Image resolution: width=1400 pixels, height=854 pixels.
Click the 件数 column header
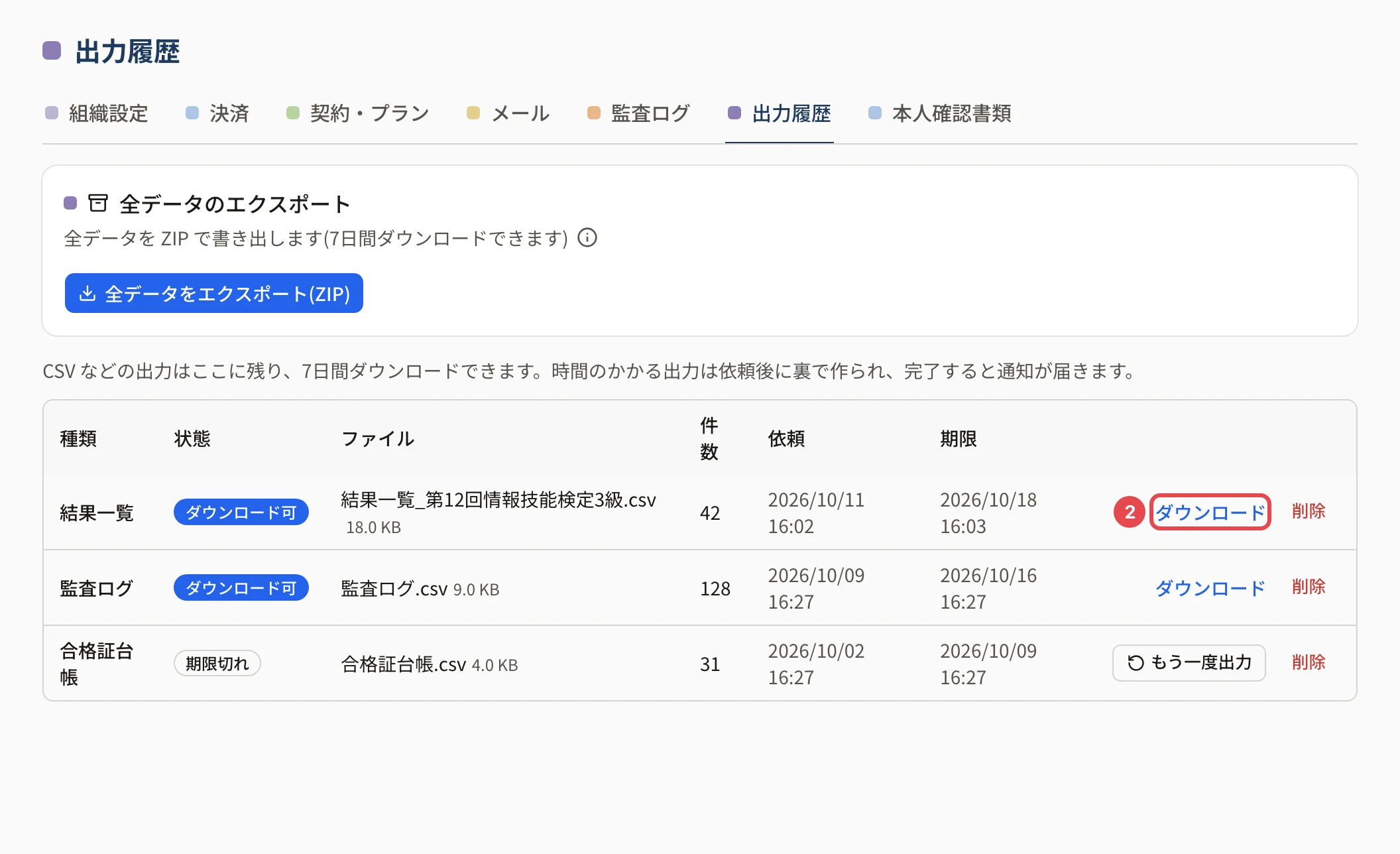pyautogui.click(x=709, y=438)
